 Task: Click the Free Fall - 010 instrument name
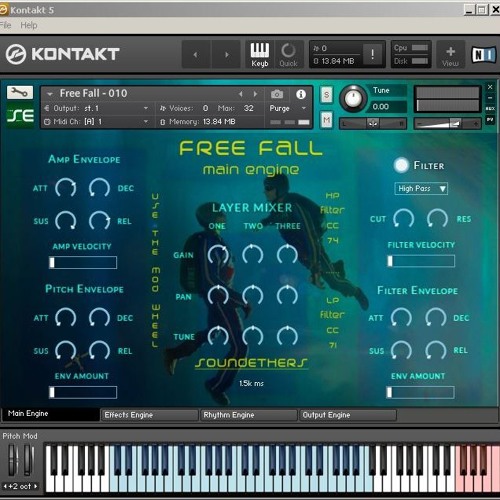[x=93, y=94]
